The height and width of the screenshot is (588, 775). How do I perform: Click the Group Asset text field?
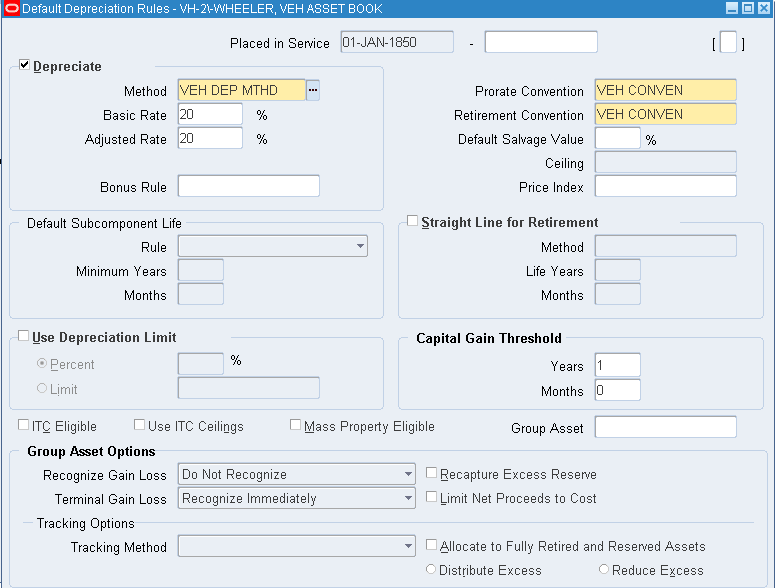(665, 427)
